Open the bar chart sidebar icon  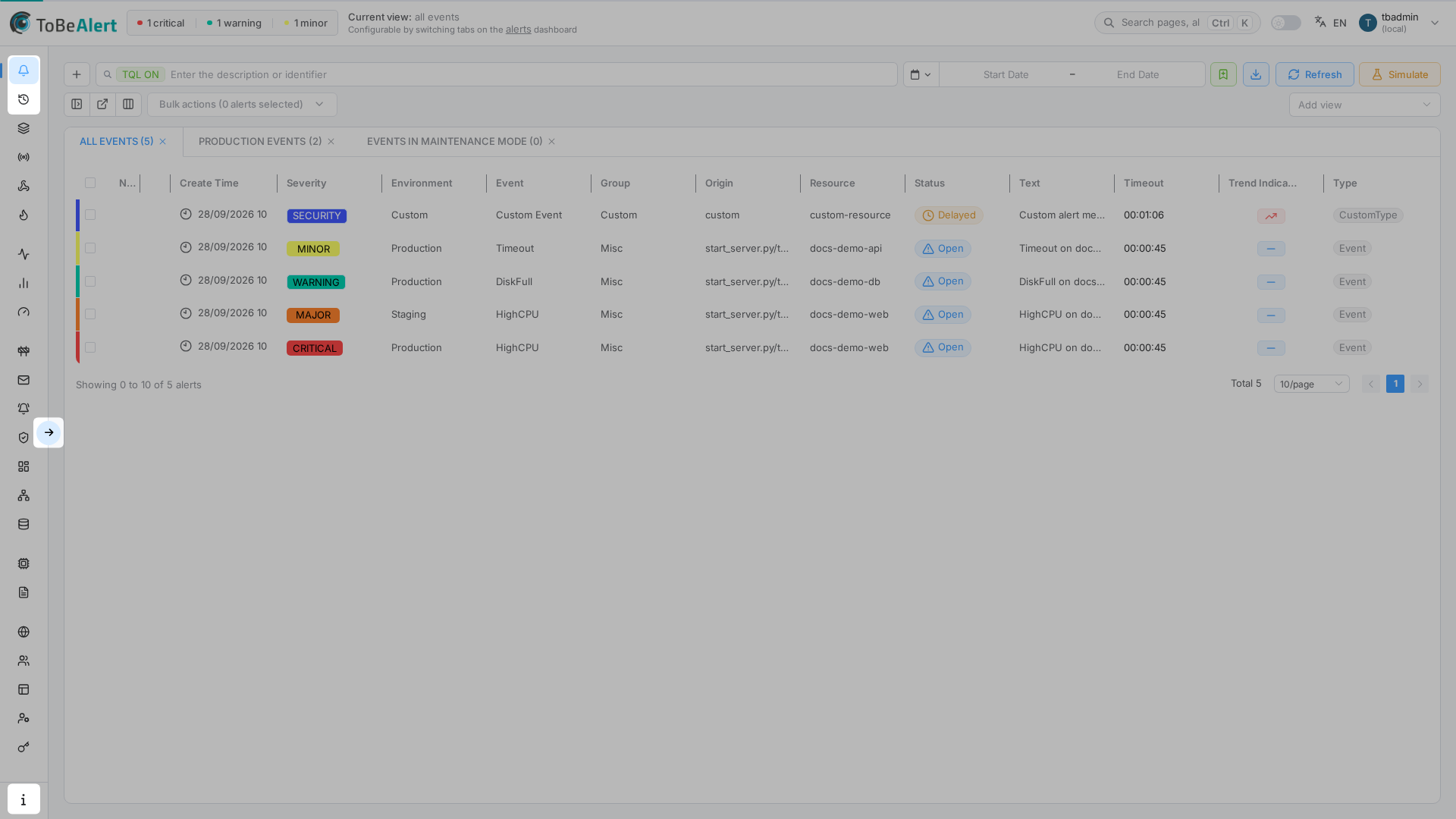pos(24,283)
